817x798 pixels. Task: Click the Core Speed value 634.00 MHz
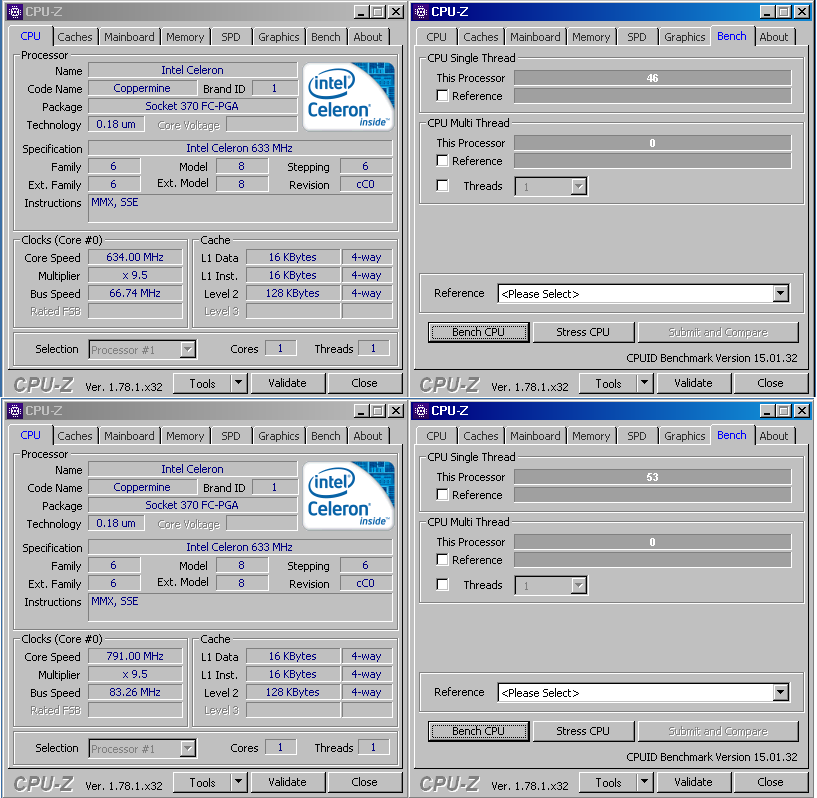[135, 257]
